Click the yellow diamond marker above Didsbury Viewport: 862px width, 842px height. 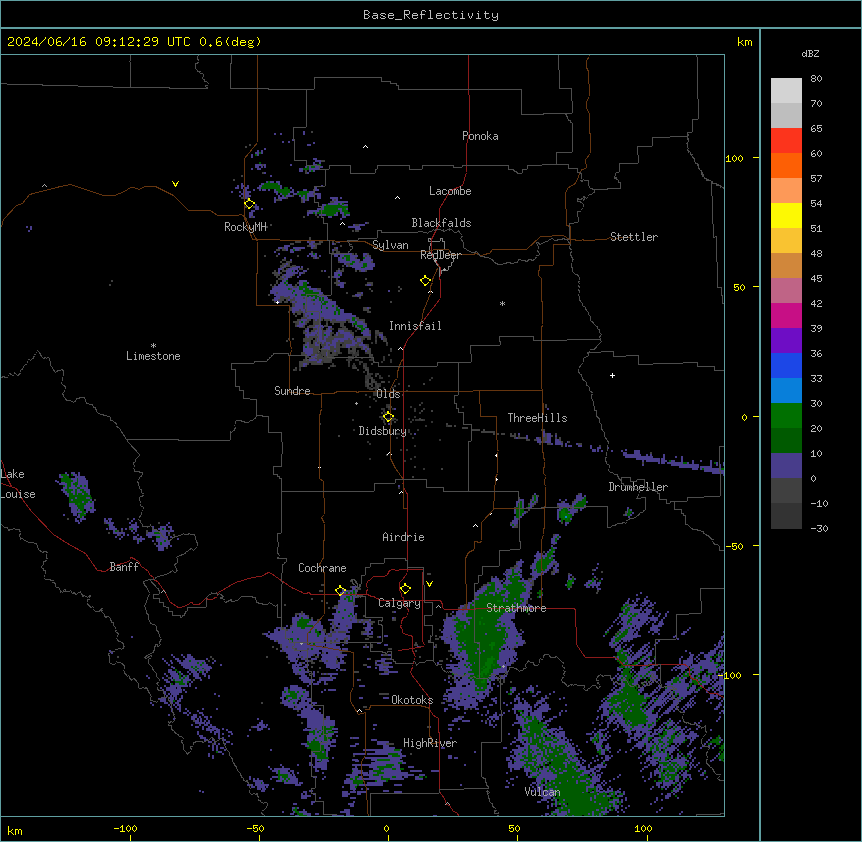[x=388, y=417]
